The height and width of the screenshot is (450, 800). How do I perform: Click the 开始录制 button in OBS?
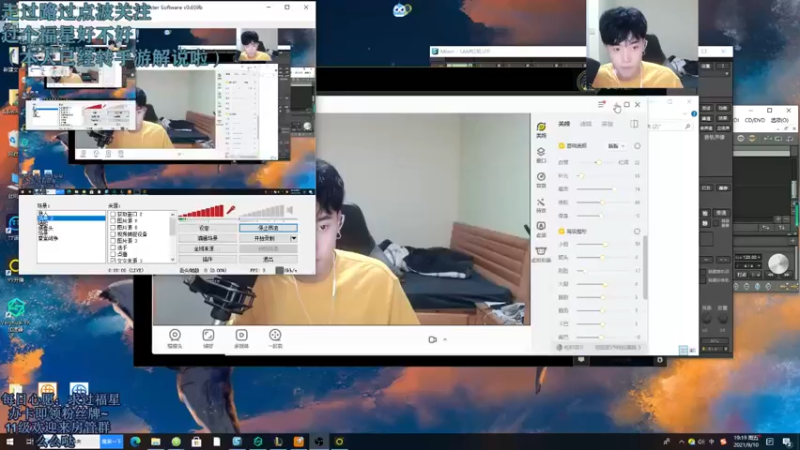264,238
